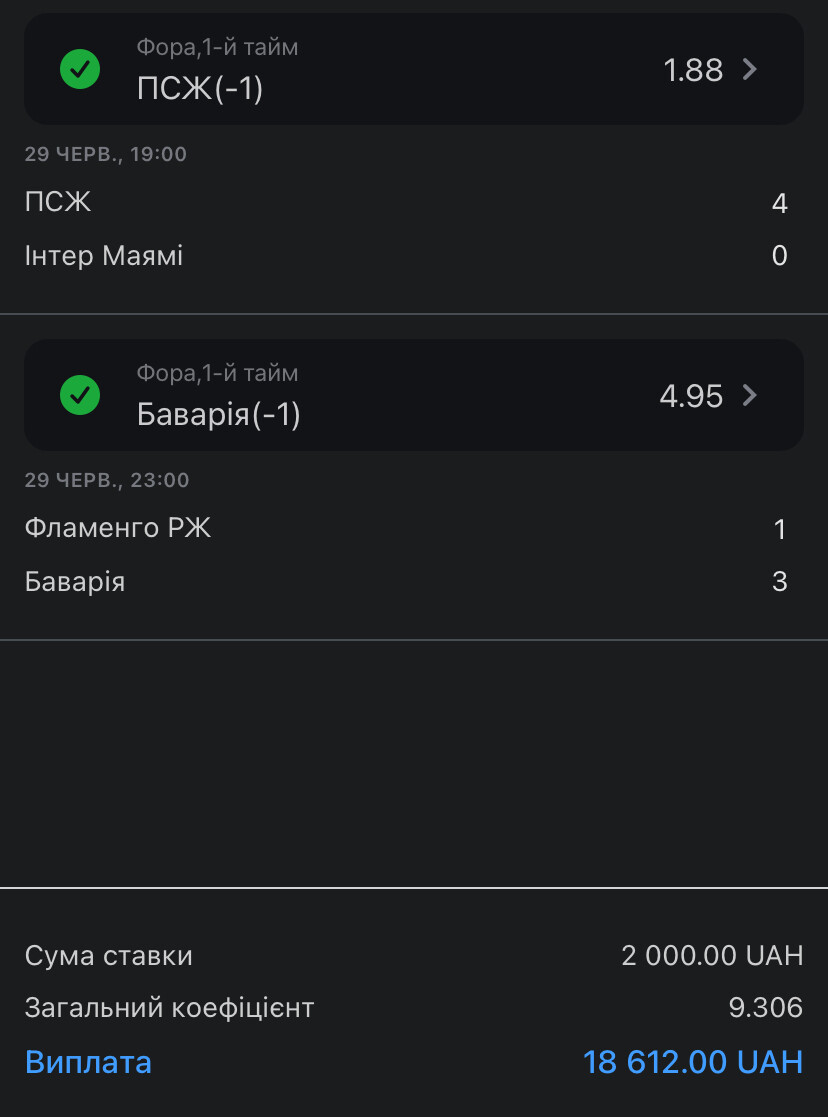Tap the Баварія score of 3
Image resolution: width=828 pixels, height=1117 pixels.
[780, 581]
